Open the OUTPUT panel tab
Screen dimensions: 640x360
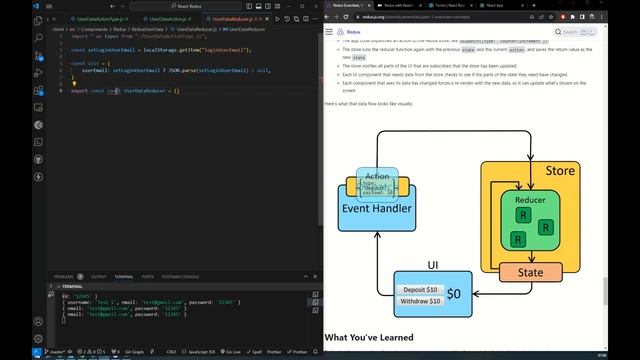point(98,277)
